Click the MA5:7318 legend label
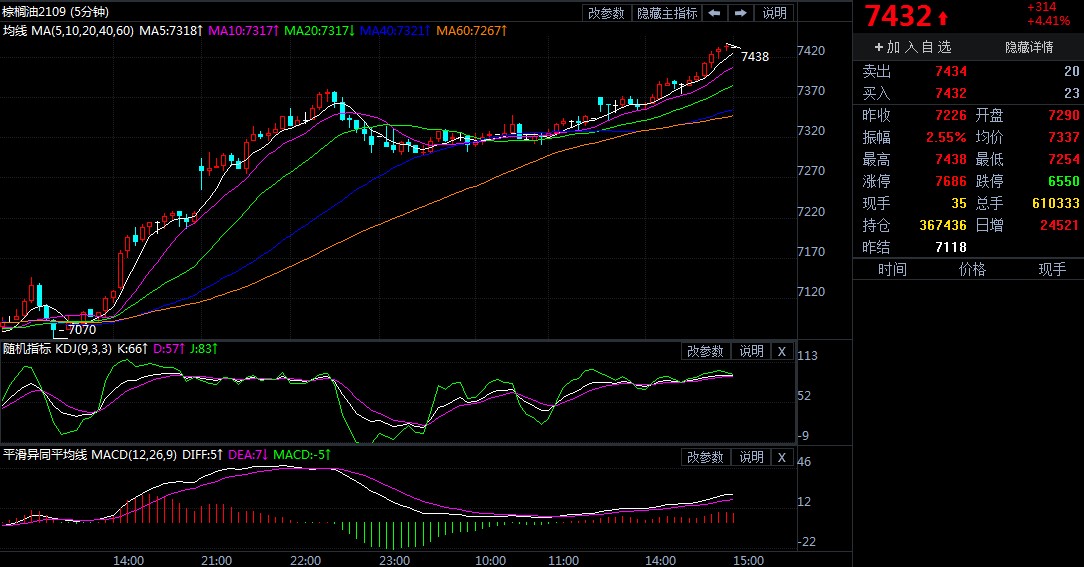 coord(169,32)
